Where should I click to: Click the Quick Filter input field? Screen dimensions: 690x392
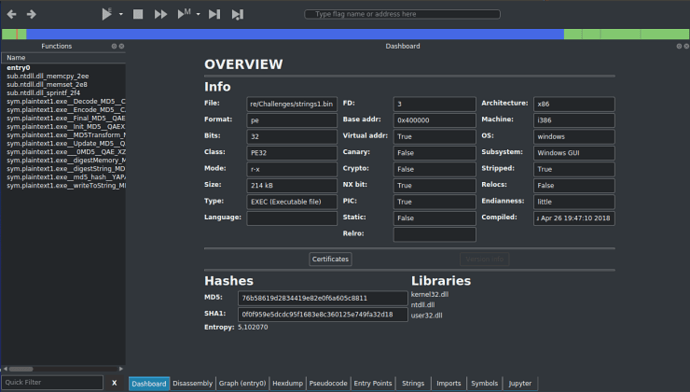(x=52, y=382)
